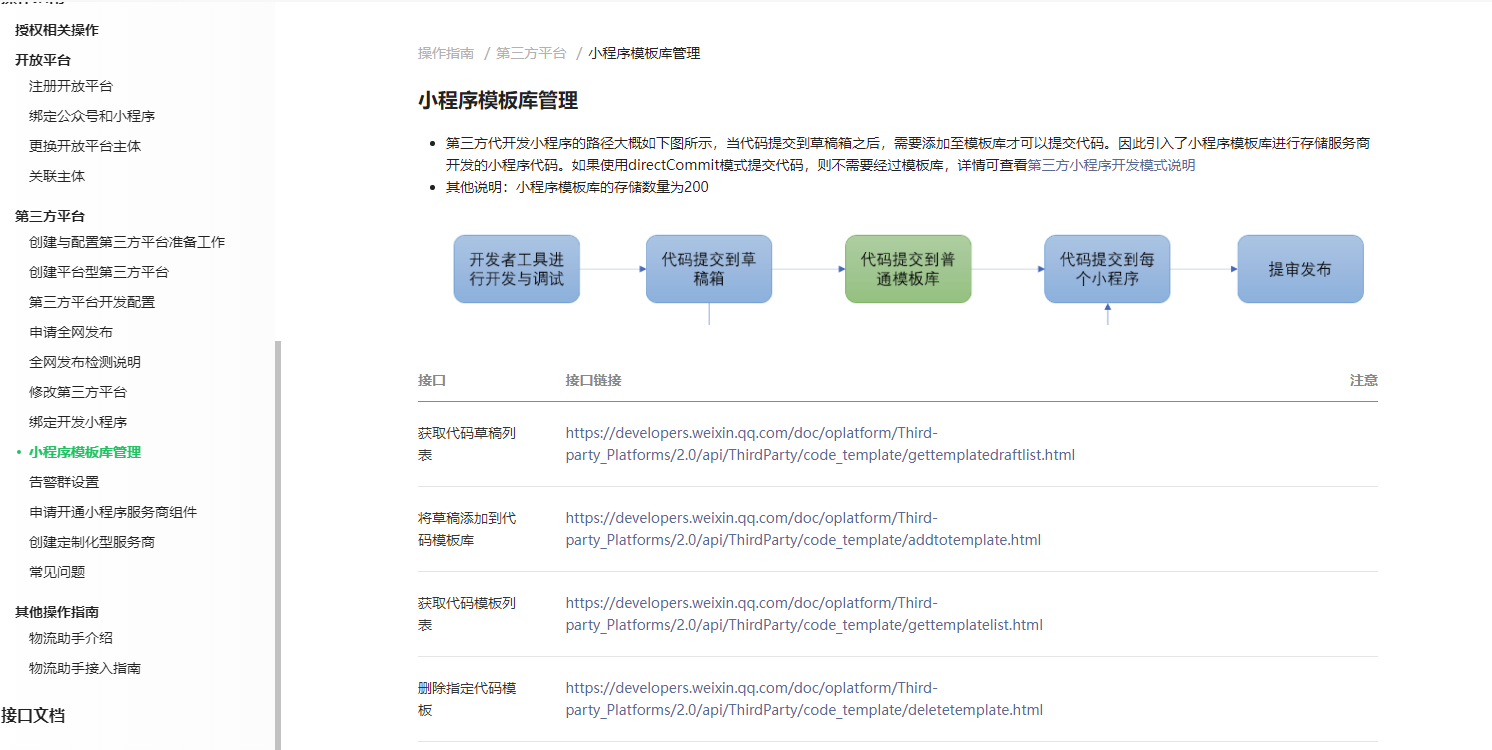The width and height of the screenshot is (1492, 750).
Task: Click 注意 table column header
Action: click(1364, 380)
